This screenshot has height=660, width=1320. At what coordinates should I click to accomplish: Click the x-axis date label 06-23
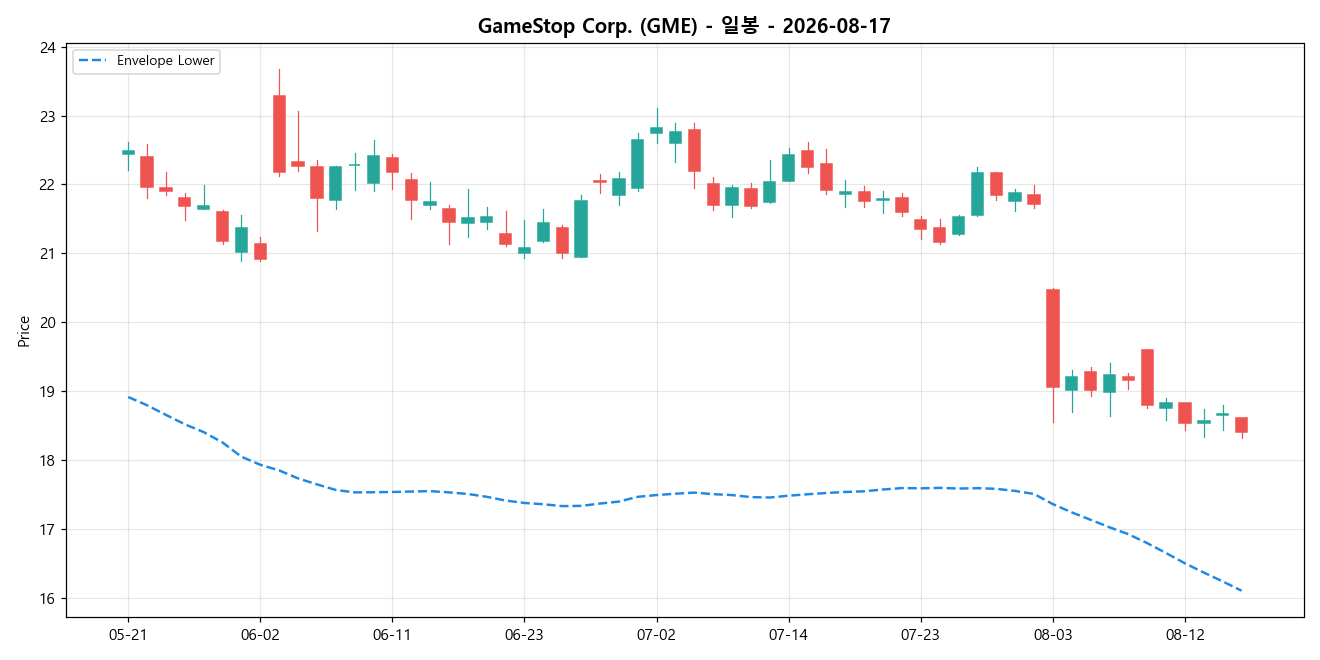point(524,635)
